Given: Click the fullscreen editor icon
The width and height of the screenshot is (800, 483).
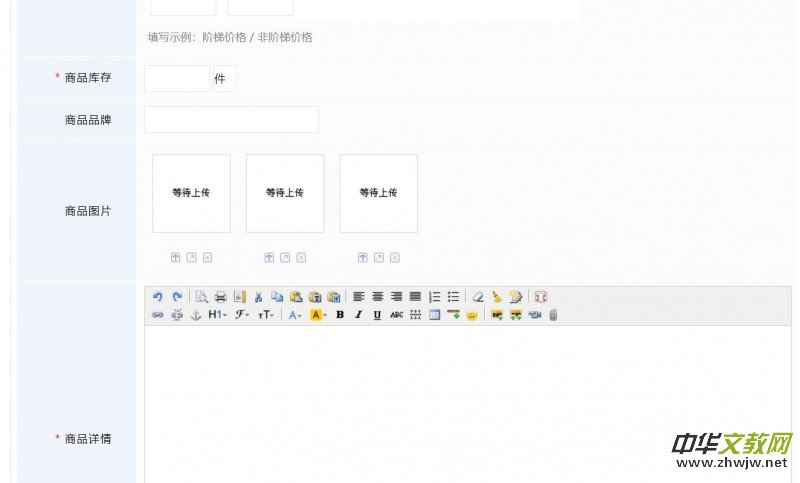Looking at the screenshot, I should (x=541, y=297).
